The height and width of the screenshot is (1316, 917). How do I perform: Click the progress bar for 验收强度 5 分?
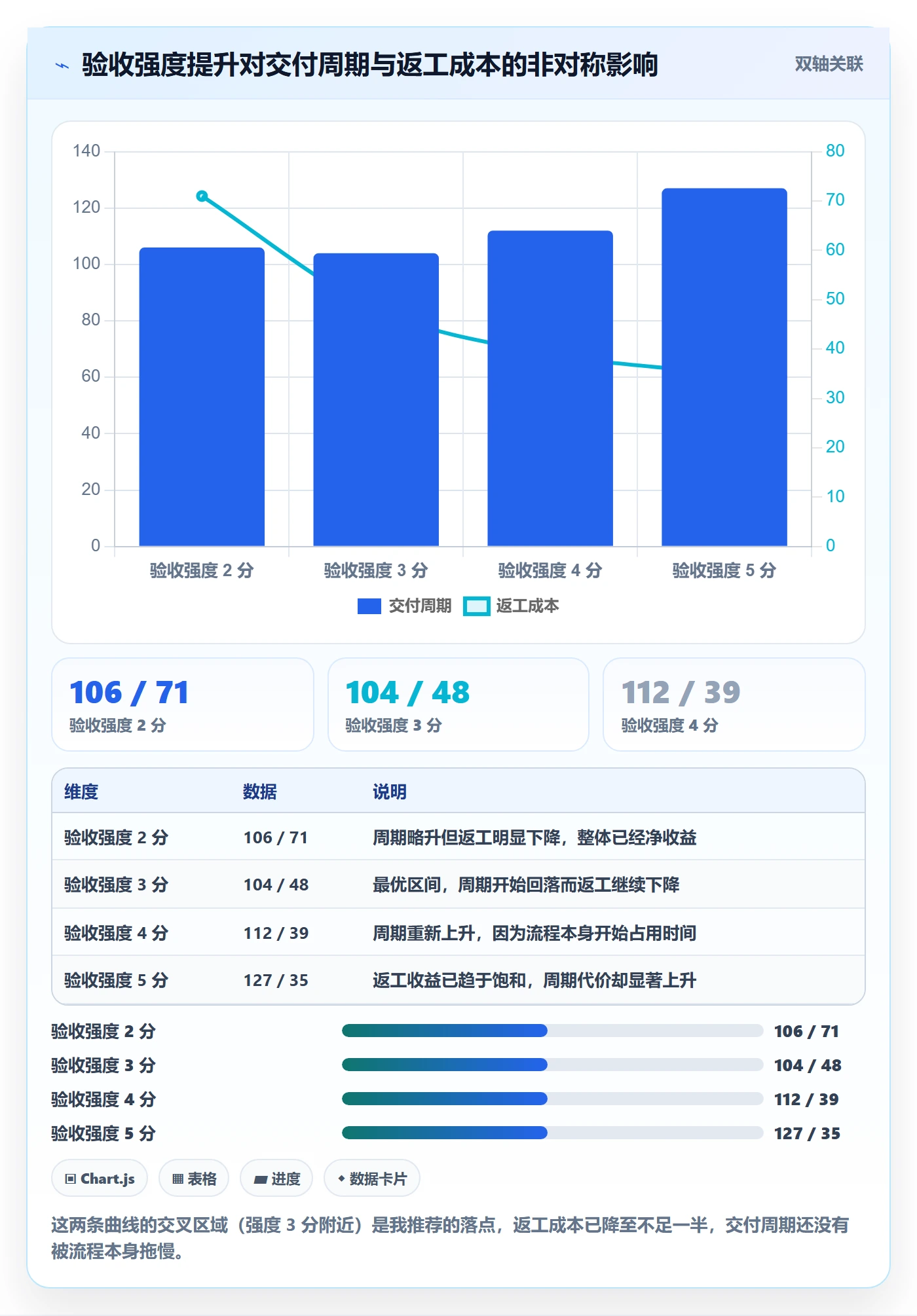coord(552,1133)
